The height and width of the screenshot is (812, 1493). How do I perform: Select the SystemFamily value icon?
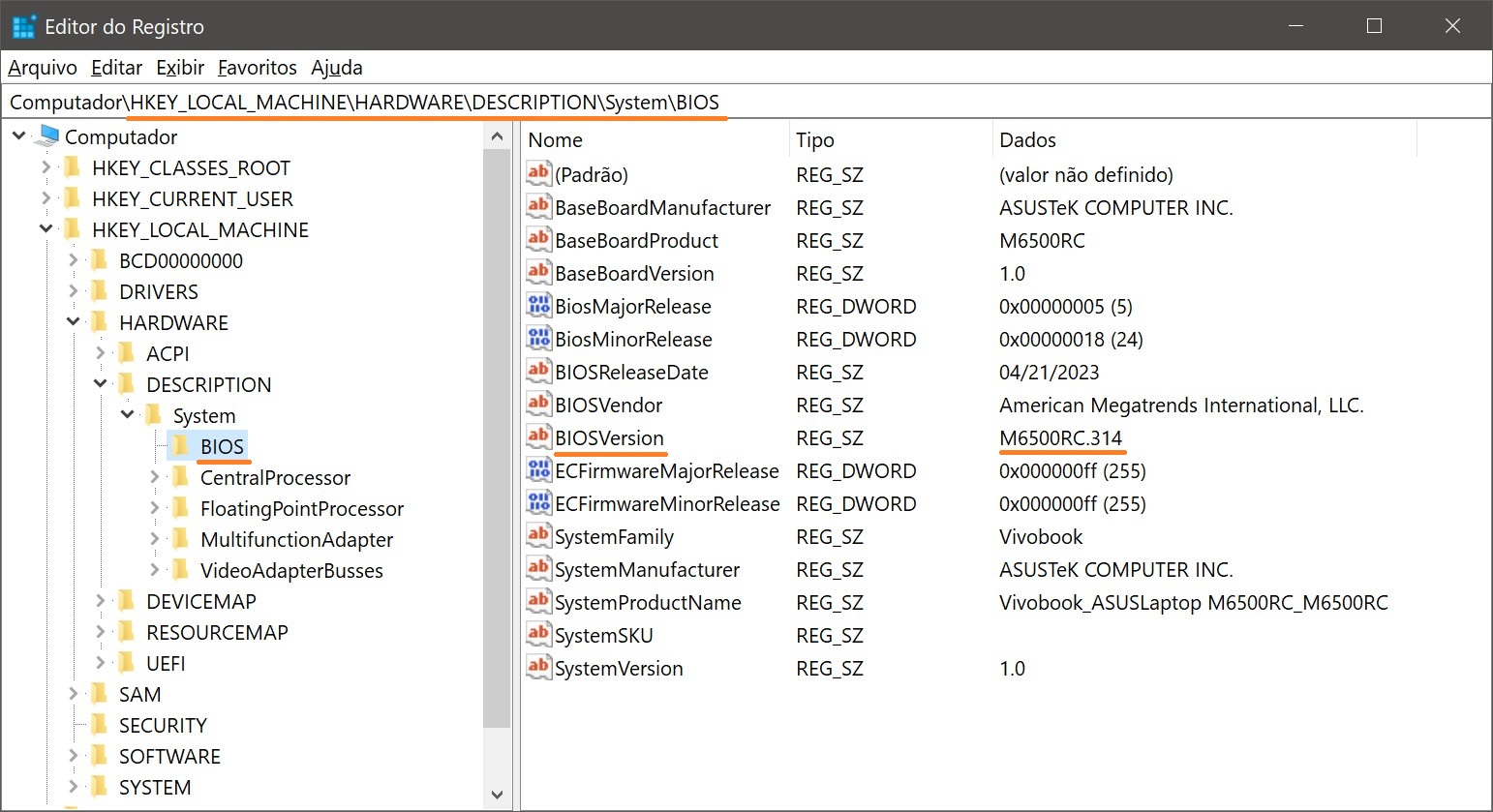538,536
